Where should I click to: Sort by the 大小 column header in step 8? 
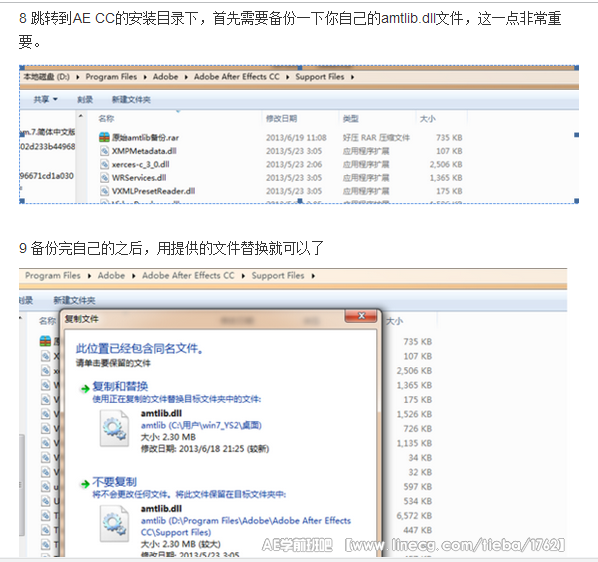(428, 119)
